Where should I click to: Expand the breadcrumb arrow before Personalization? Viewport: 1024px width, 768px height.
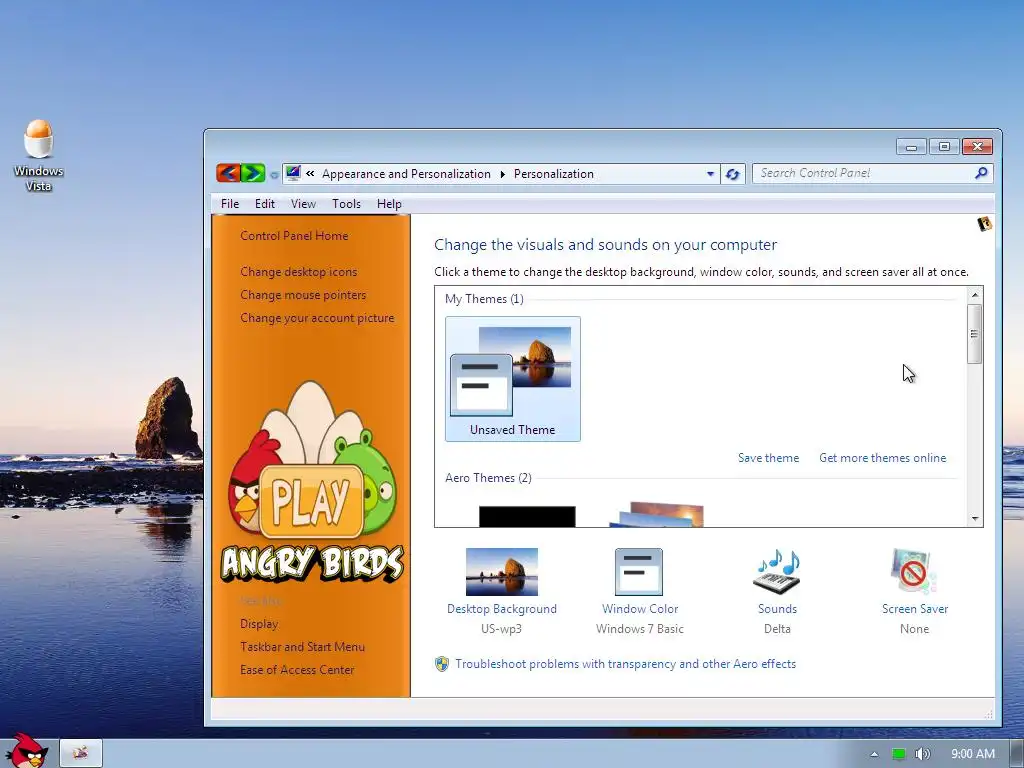[502, 174]
